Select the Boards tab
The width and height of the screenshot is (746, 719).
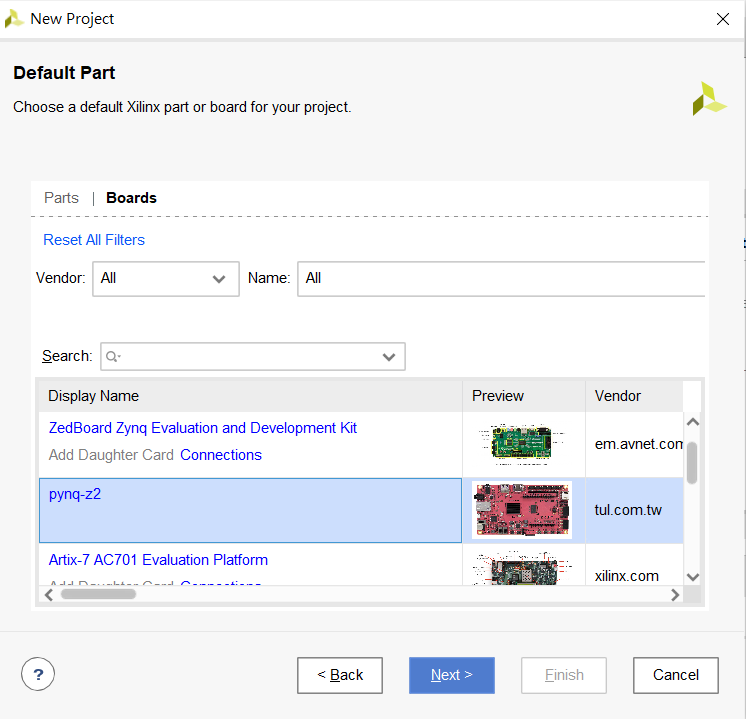[x=131, y=198]
